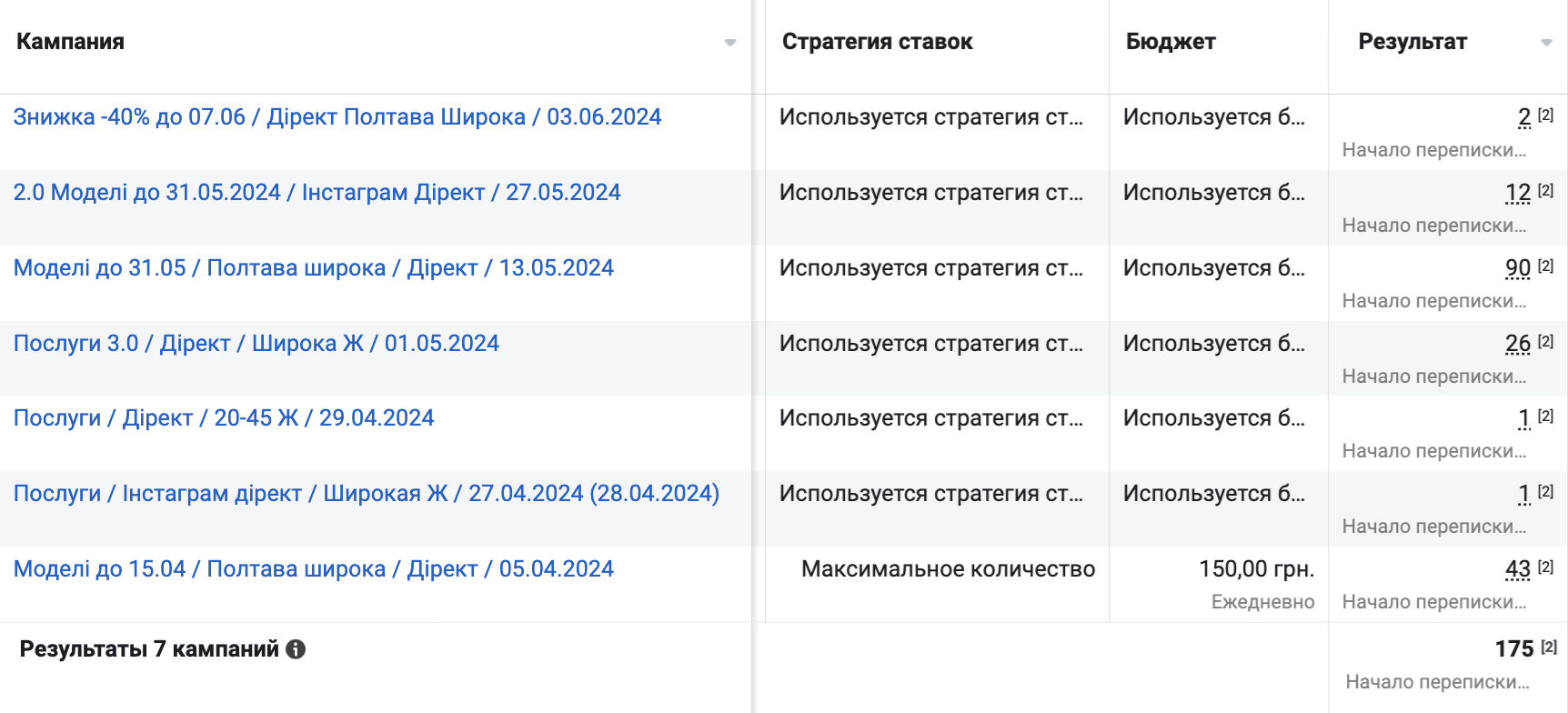Click Начало переписки under result 43
Screen dimensions: 1568x713
1434,602
